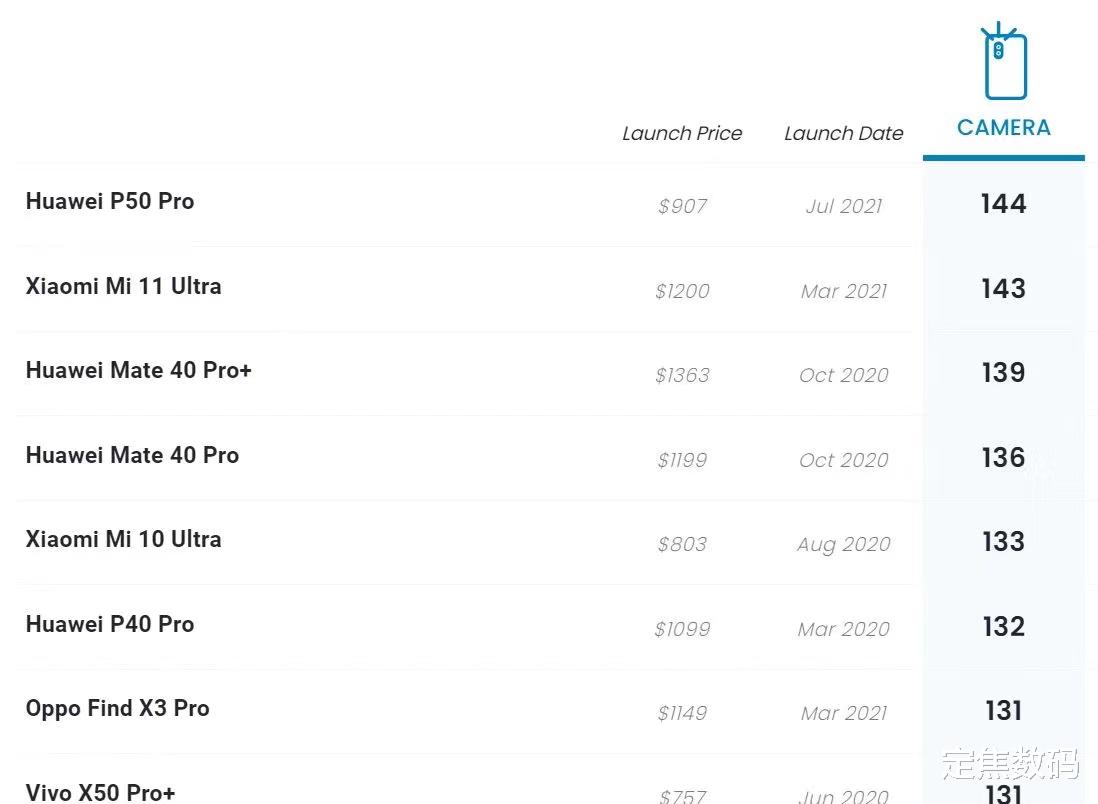This screenshot has height=804, width=1098.
Task: Open the Xiaomi Mi 11 Ultra link
Action: point(123,286)
